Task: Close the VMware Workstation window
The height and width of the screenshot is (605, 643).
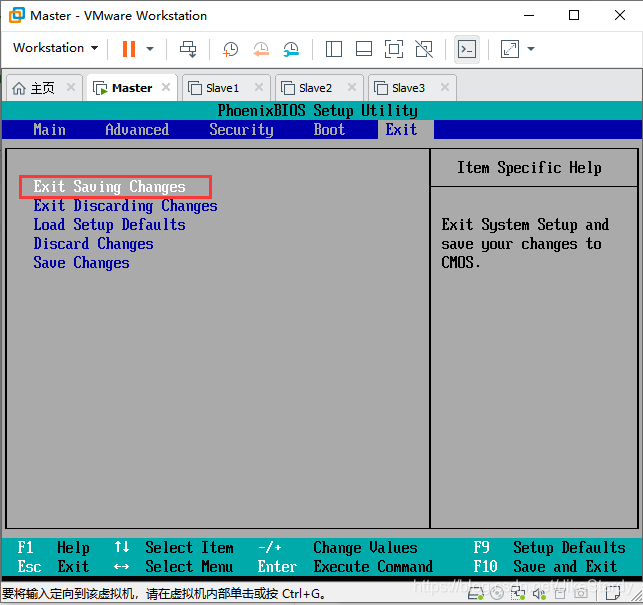Action: click(620, 16)
